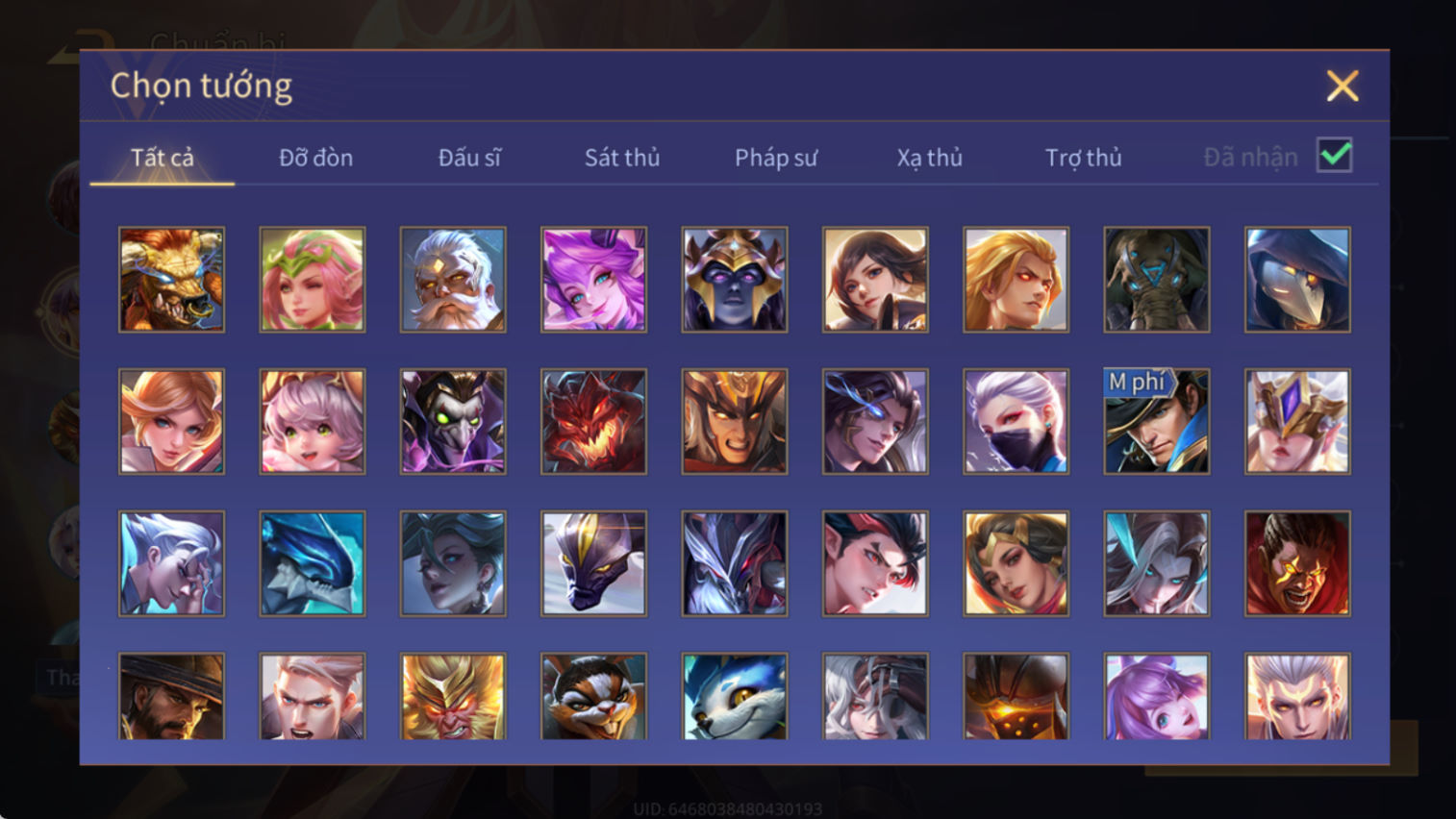Toggle the Đã nhận checkbox
This screenshot has width=1456, height=819.
click(1335, 155)
